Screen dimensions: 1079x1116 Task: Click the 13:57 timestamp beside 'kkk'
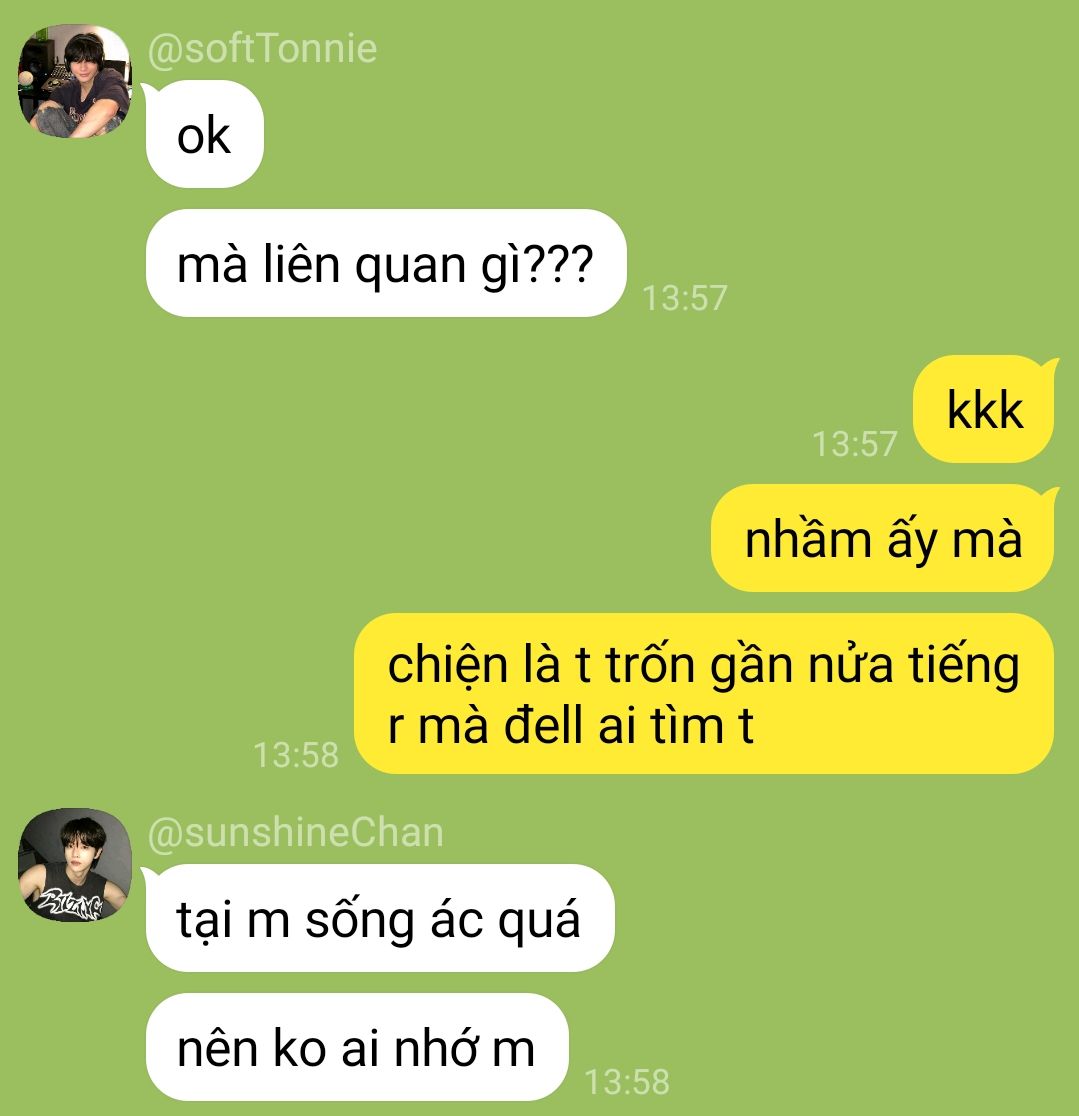tap(855, 443)
